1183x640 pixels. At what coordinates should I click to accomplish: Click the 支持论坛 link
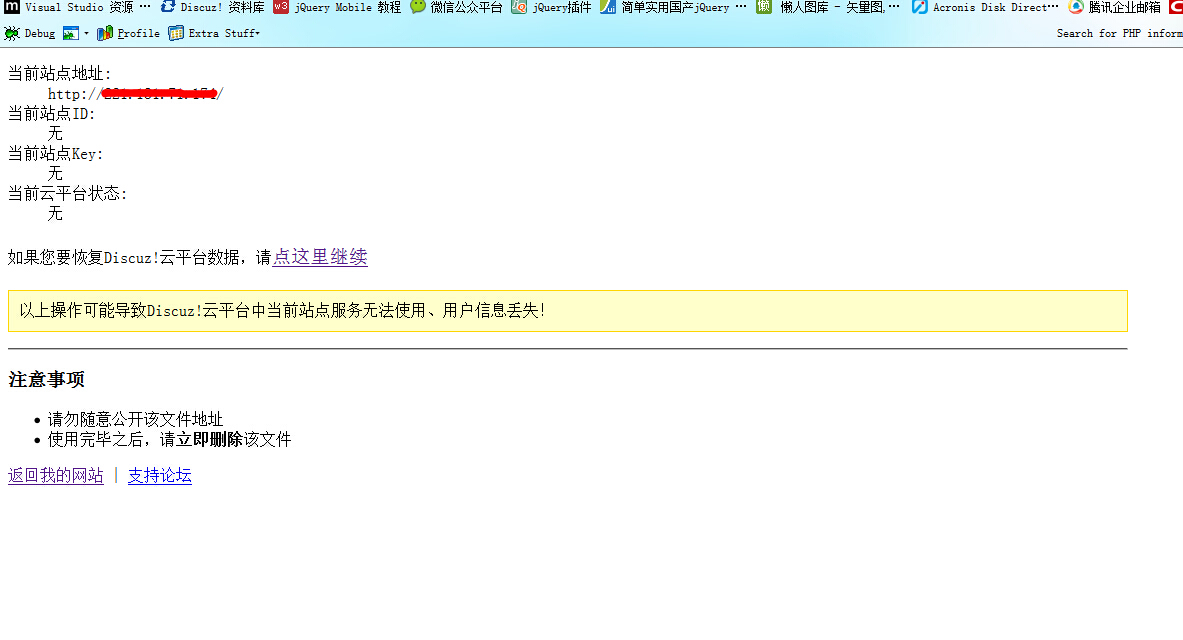tap(159, 475)
